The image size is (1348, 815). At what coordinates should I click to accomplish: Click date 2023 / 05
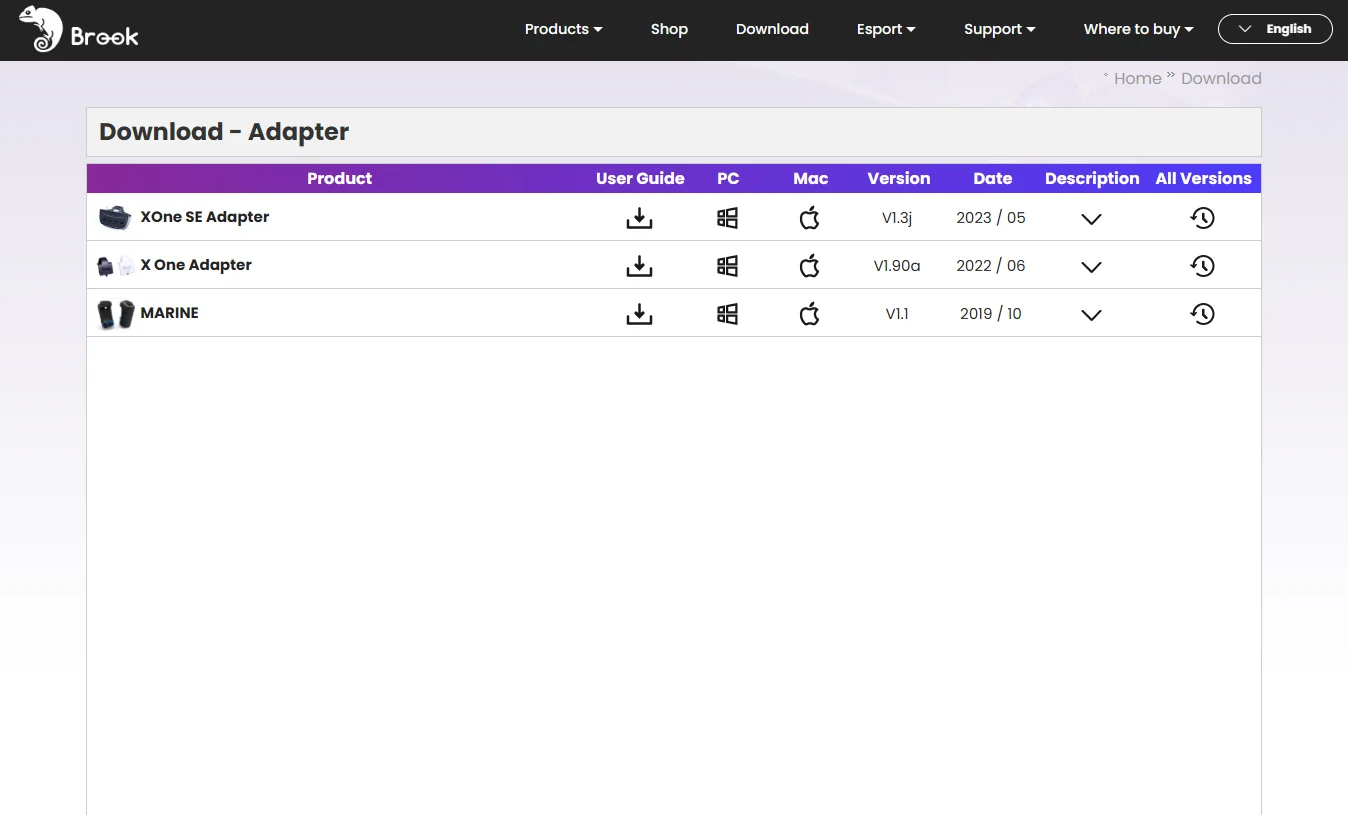991,218
